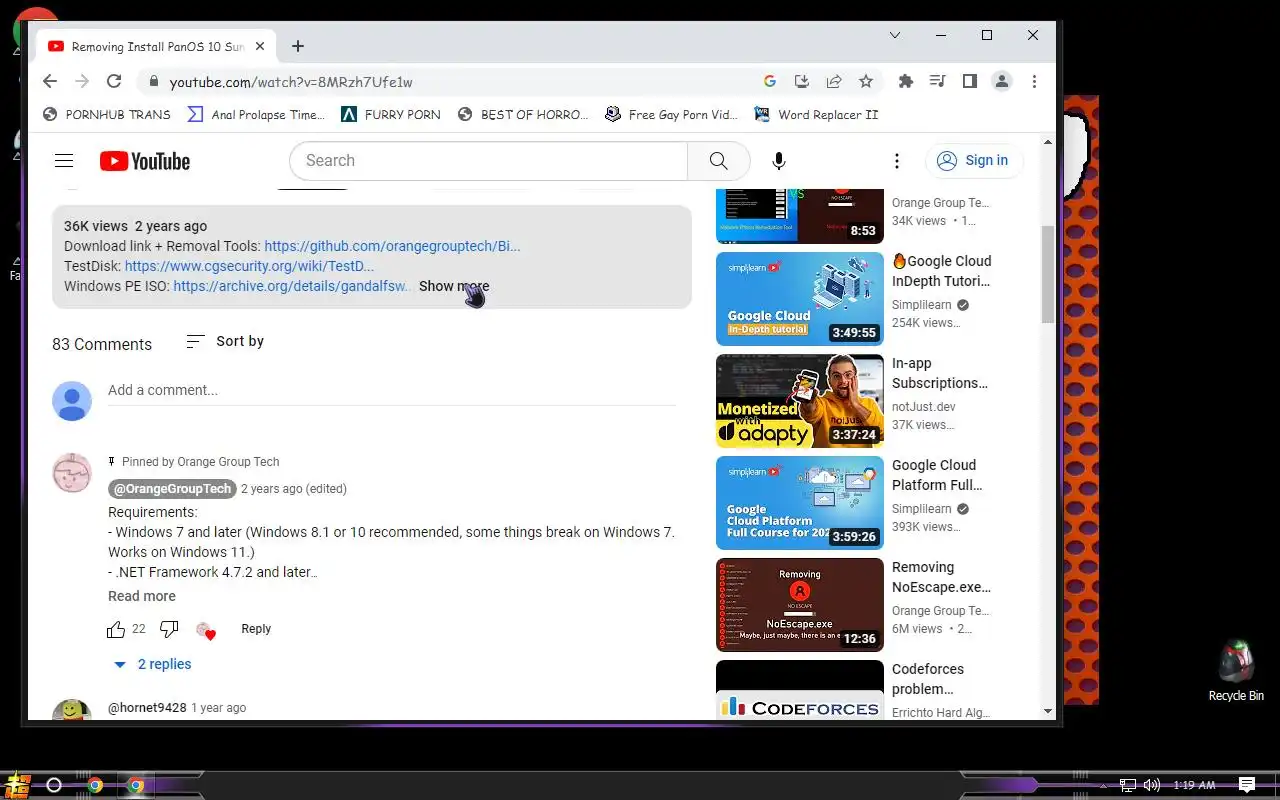The height and width of the screenshot is (800, 1280).
Task: Open the notJust.dev channel name
Action: (x=924, y=407)
